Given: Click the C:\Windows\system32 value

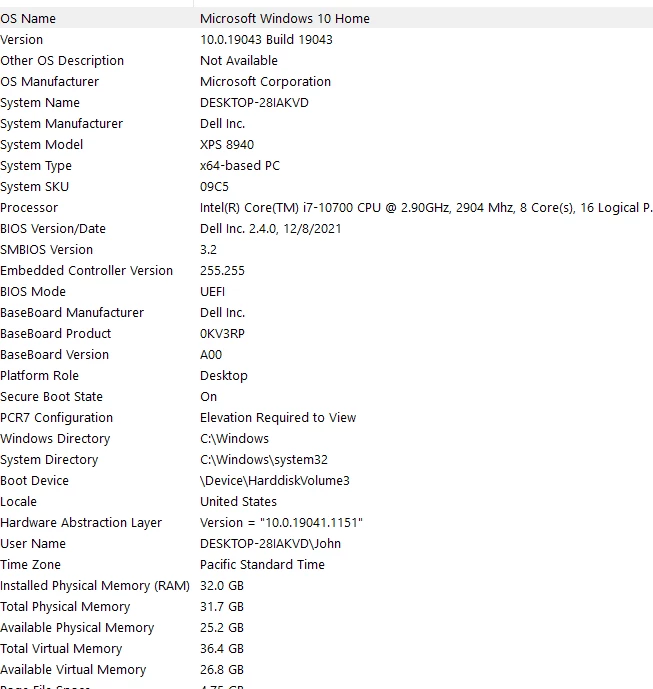Looking at the screenshot, I should 264,460.
